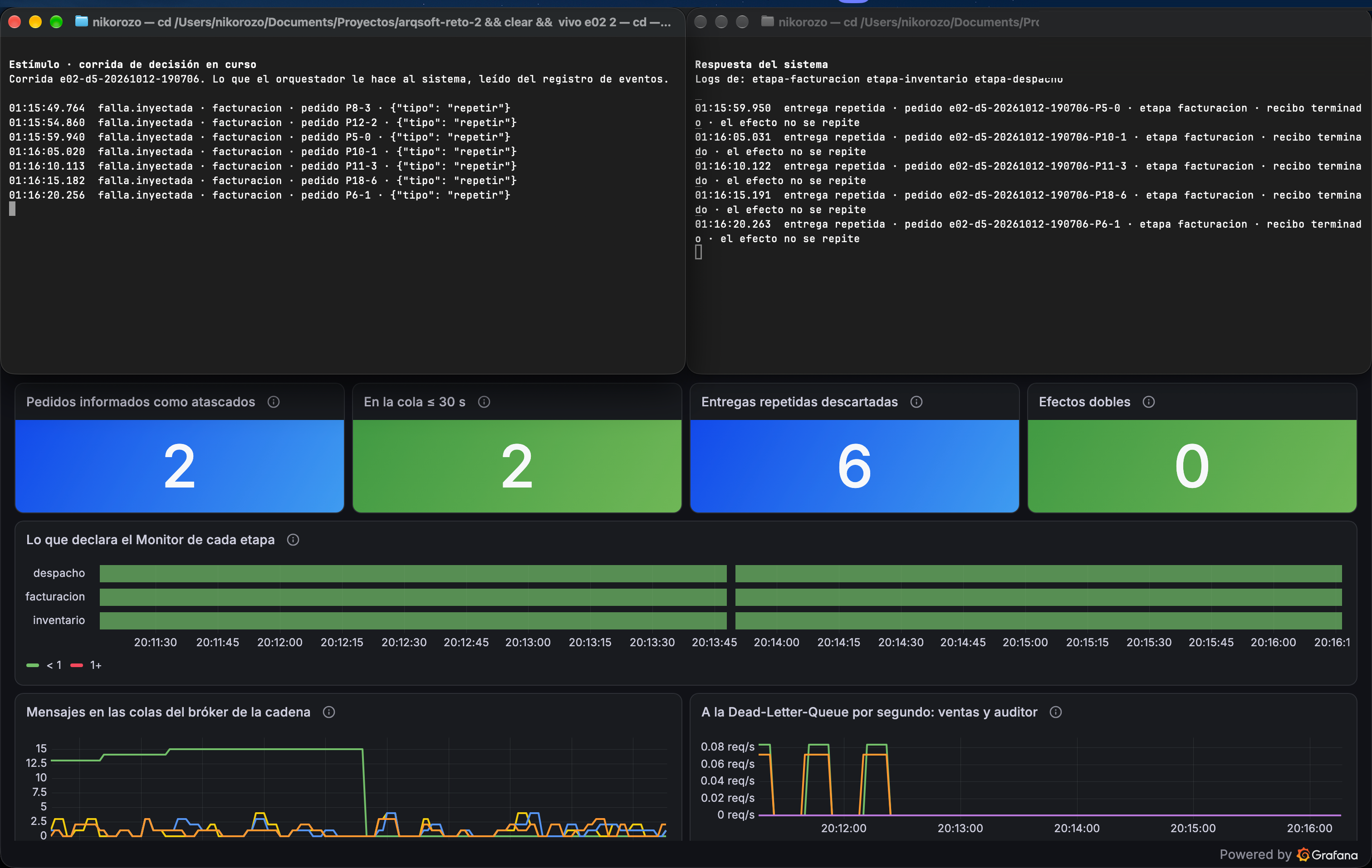Open Entregas repetidas descartadas panel title menu
Screen dimensions: 1372x868
(x=799, y=402)
